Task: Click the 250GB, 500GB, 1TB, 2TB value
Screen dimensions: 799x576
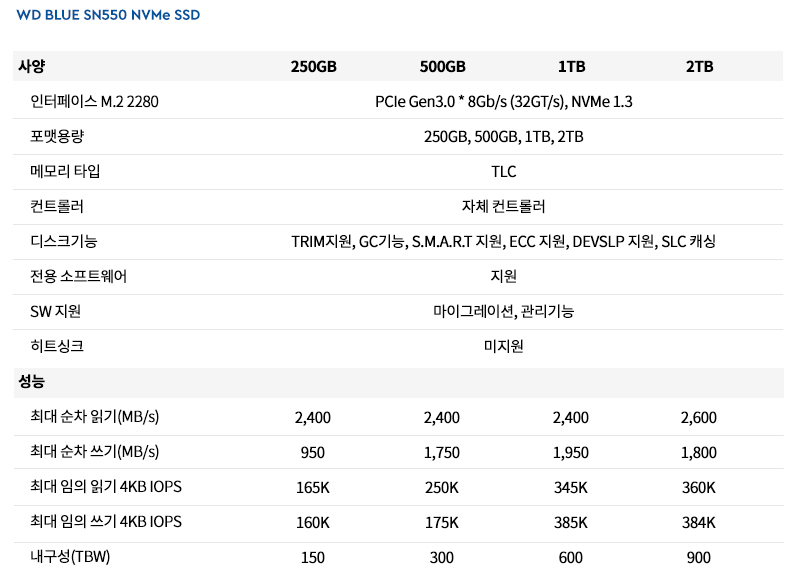Action: point(503,137)
